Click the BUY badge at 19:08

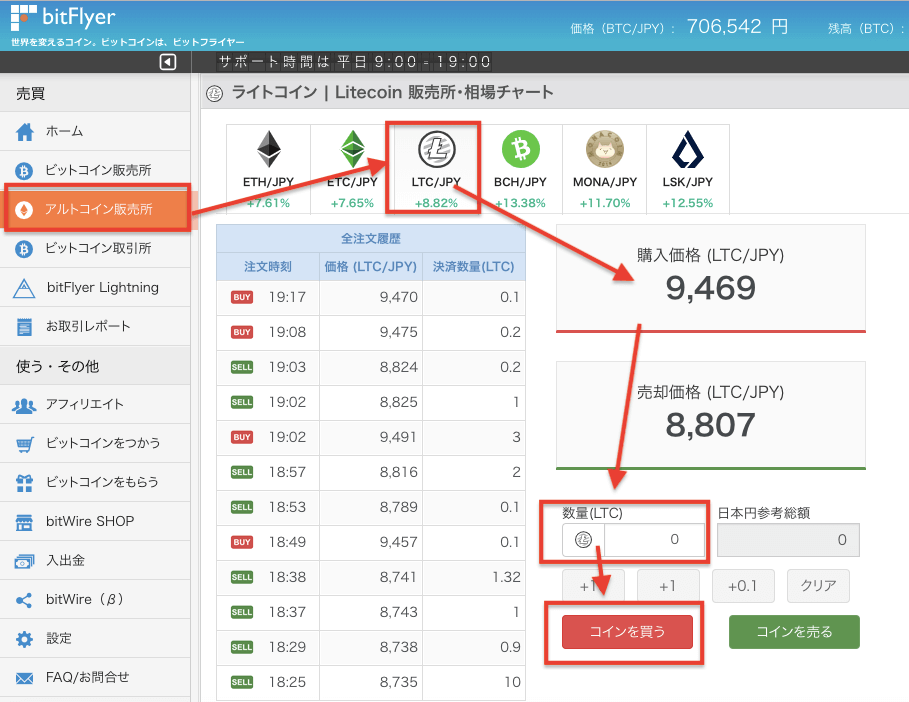[242, 332]
